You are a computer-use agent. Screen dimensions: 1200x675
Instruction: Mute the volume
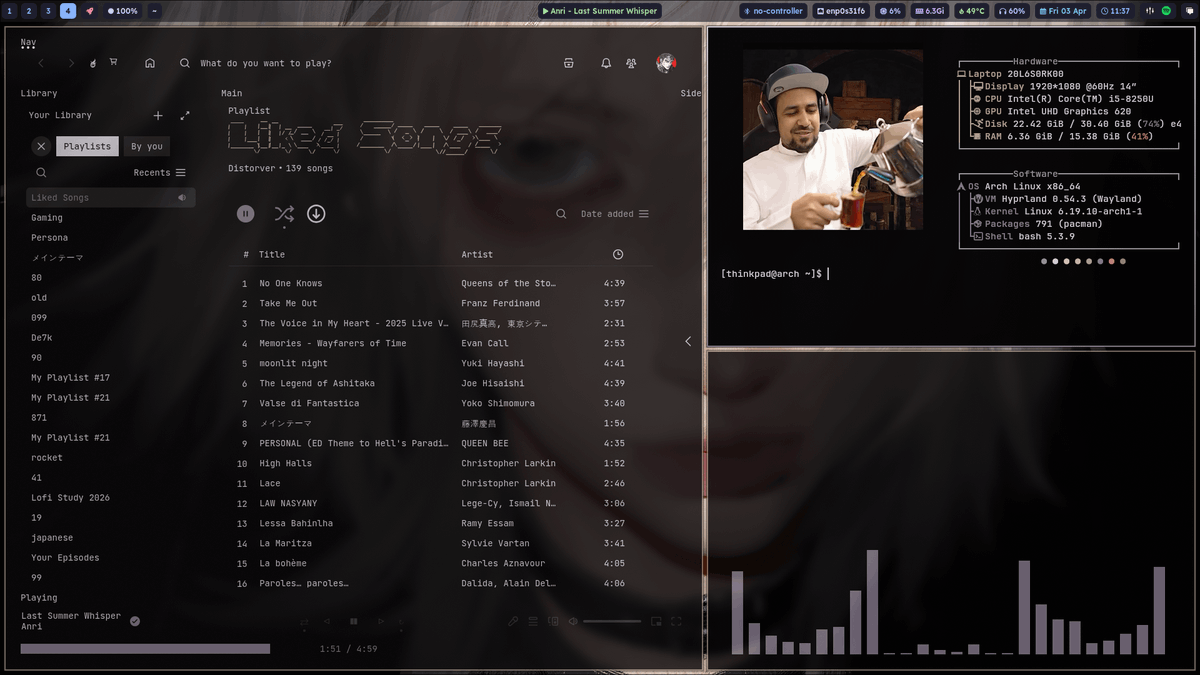pyautogui.click(x=571, y=621)
